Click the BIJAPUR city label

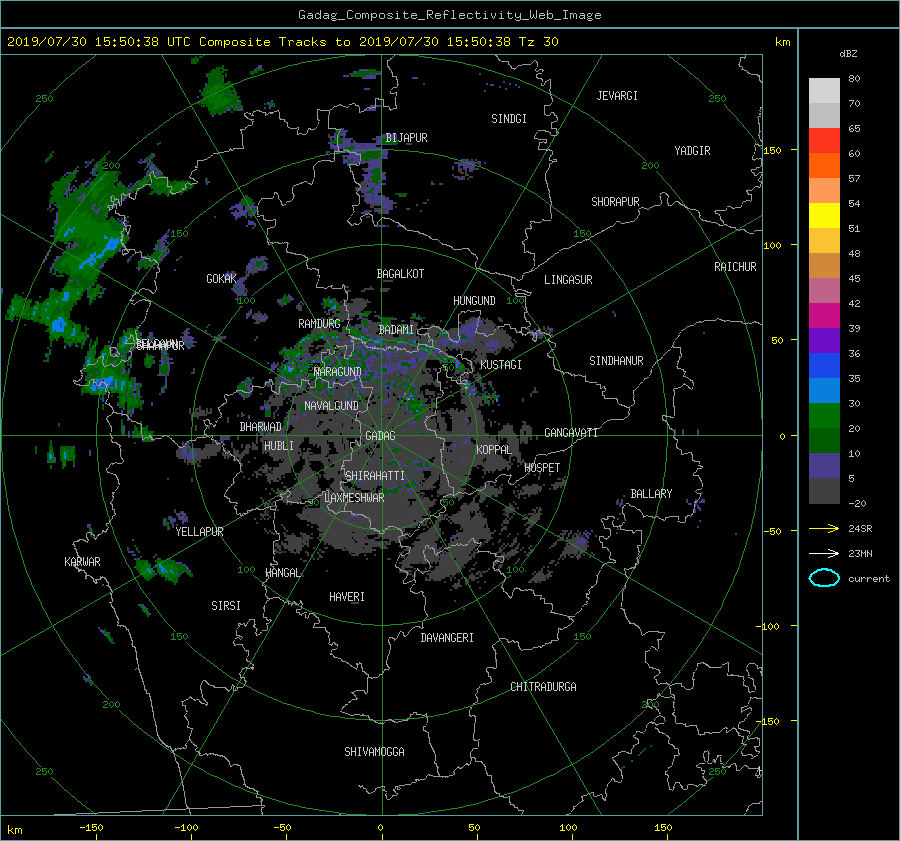click(x=406, y=138)
